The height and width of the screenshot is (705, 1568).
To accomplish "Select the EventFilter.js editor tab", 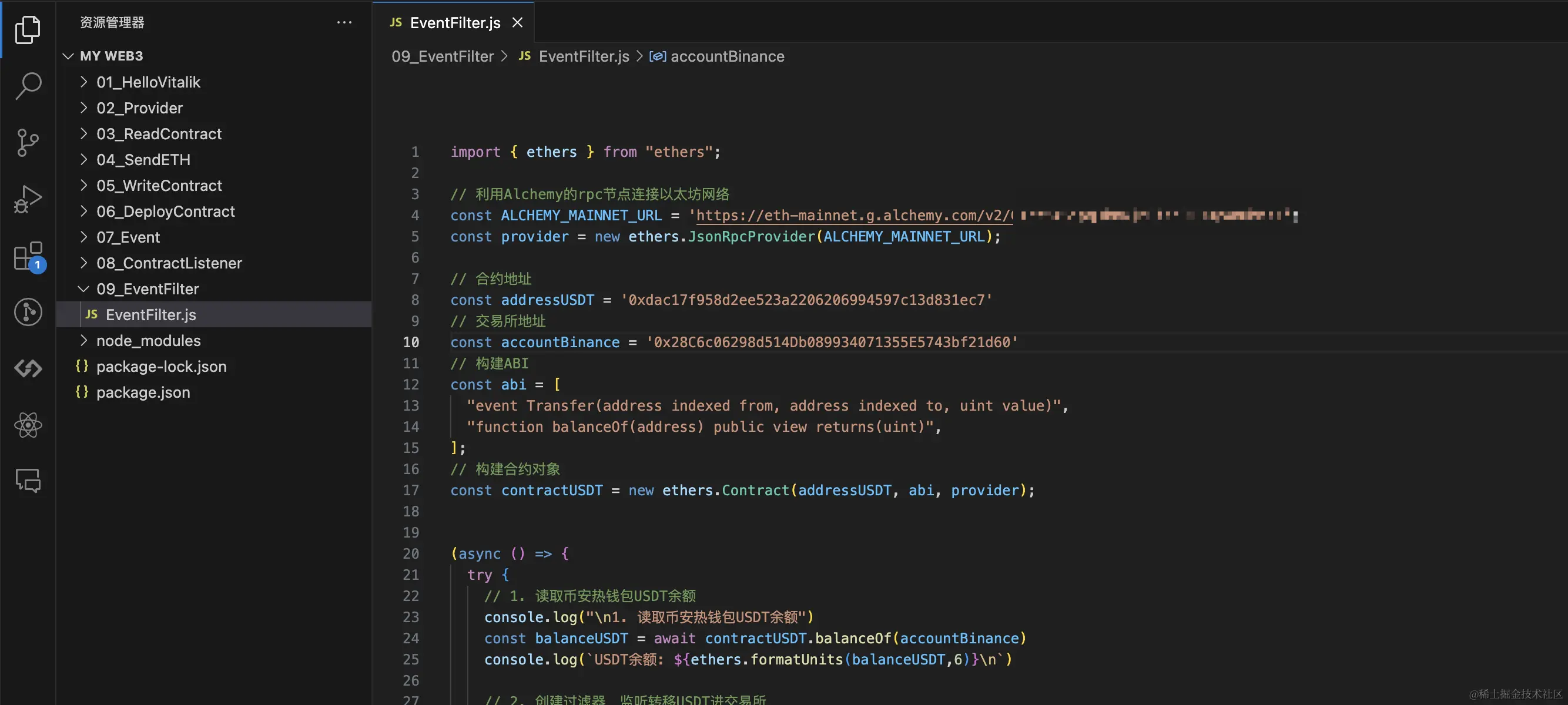I will 454,22.
